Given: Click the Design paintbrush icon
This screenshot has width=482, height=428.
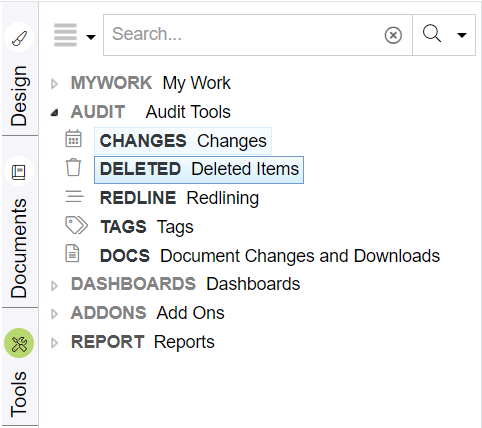Looking at the screenshot, I should click(19, 37).
